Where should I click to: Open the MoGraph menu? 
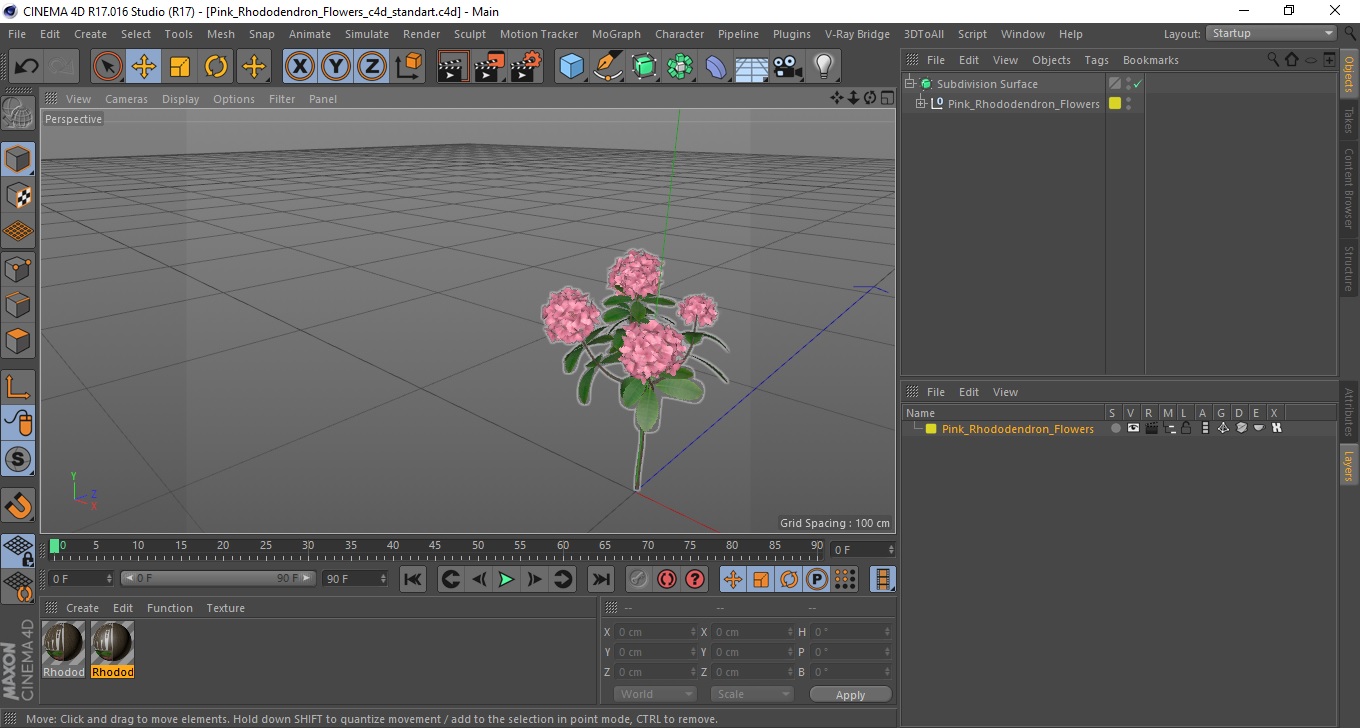(616, 34)
